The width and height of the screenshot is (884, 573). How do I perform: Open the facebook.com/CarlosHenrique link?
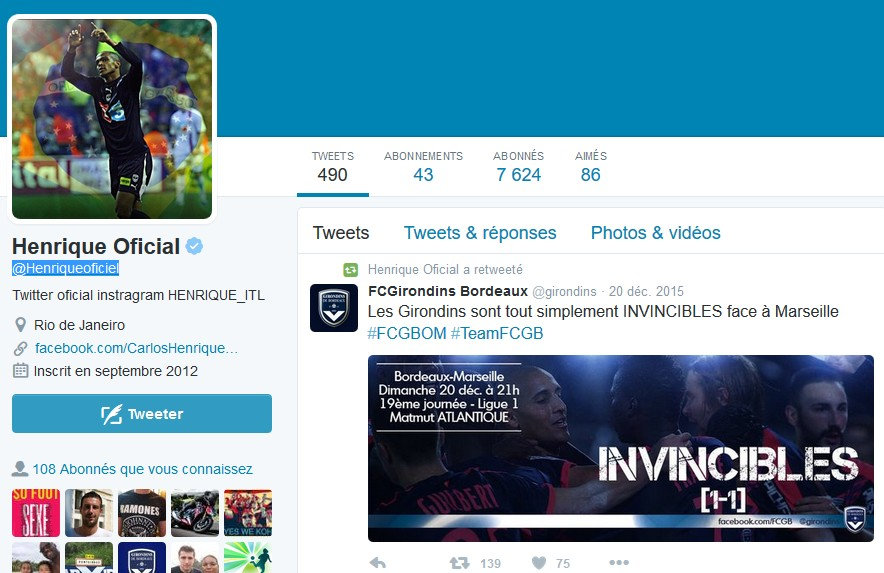point(136,348)
